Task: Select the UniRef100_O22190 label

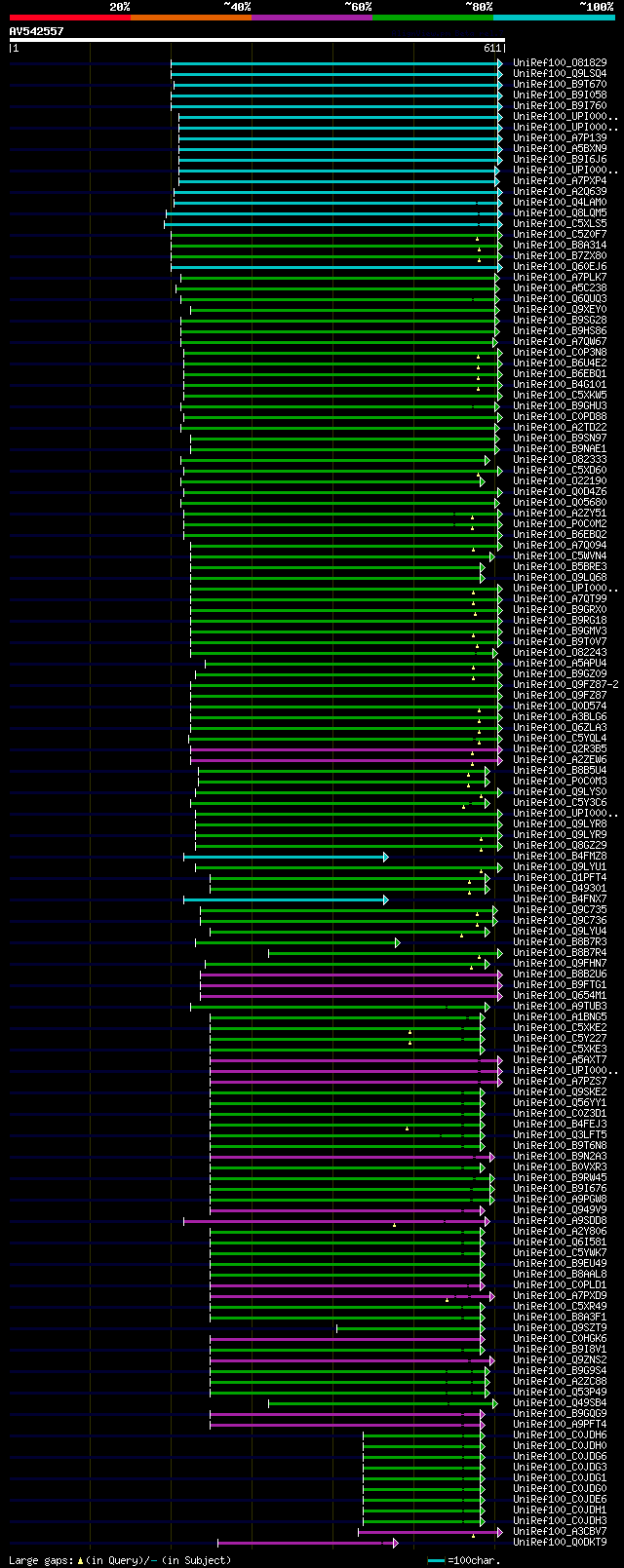Action: [560, 481]
